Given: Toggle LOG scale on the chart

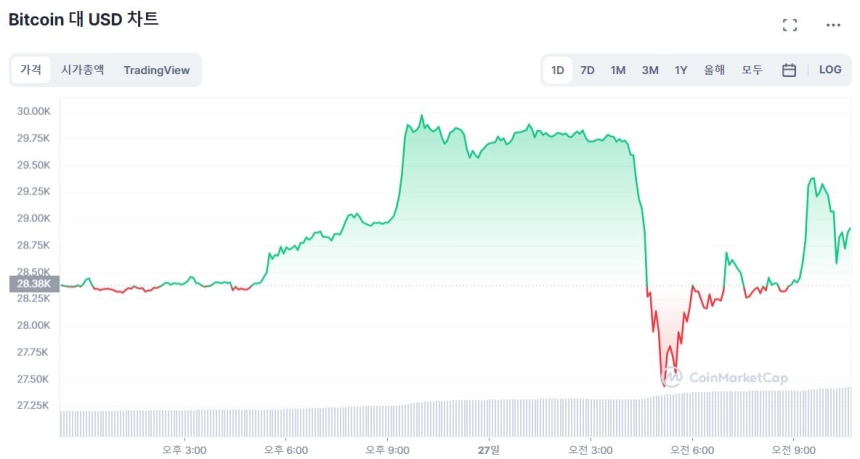Looking at the screenshot, I should tap(830, 70).
